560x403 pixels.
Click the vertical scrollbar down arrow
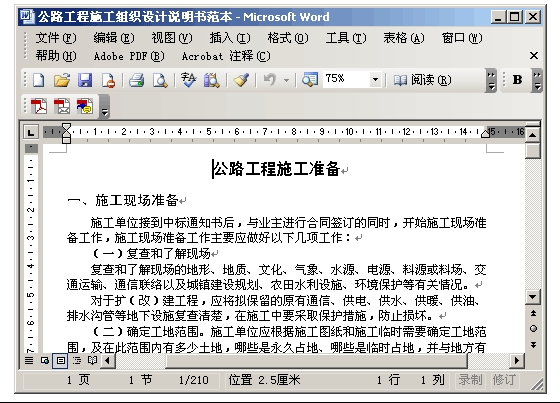click(x=532, y=297)
